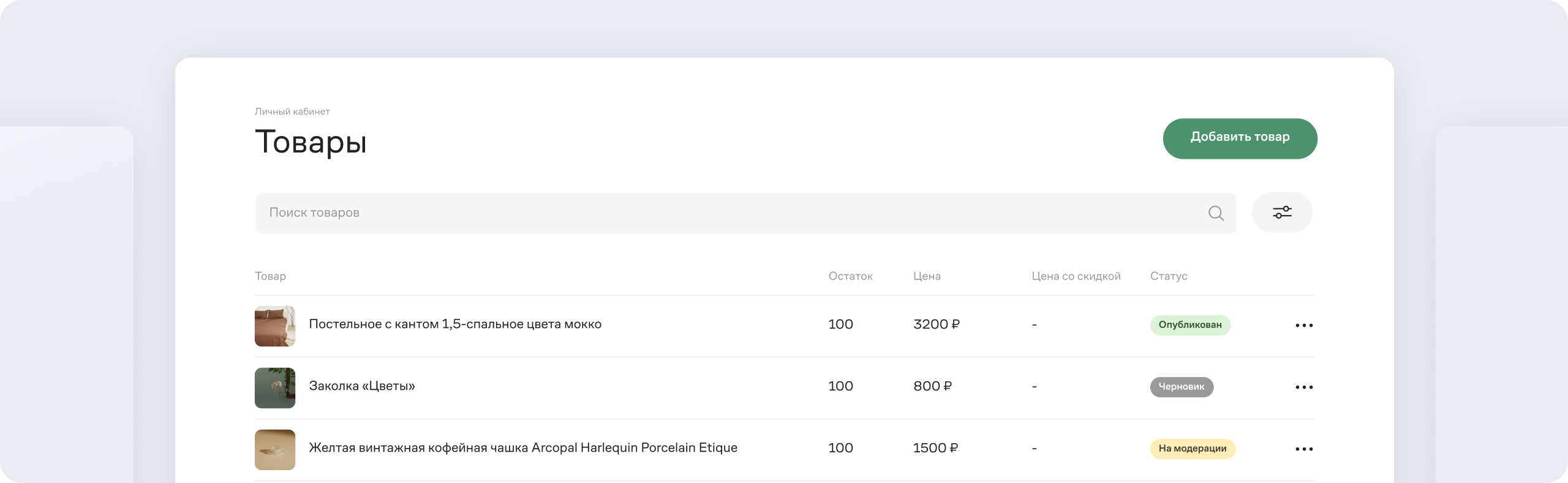Screen dimensions: 1568x483
Task: Click the Цена column header
Action: coord(927,276)
